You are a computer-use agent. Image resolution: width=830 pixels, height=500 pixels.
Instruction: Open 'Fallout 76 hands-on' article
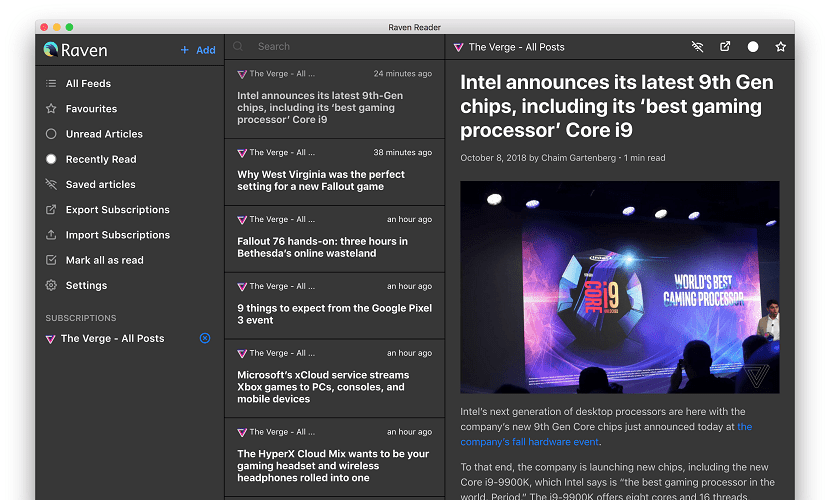coord(335,239)
